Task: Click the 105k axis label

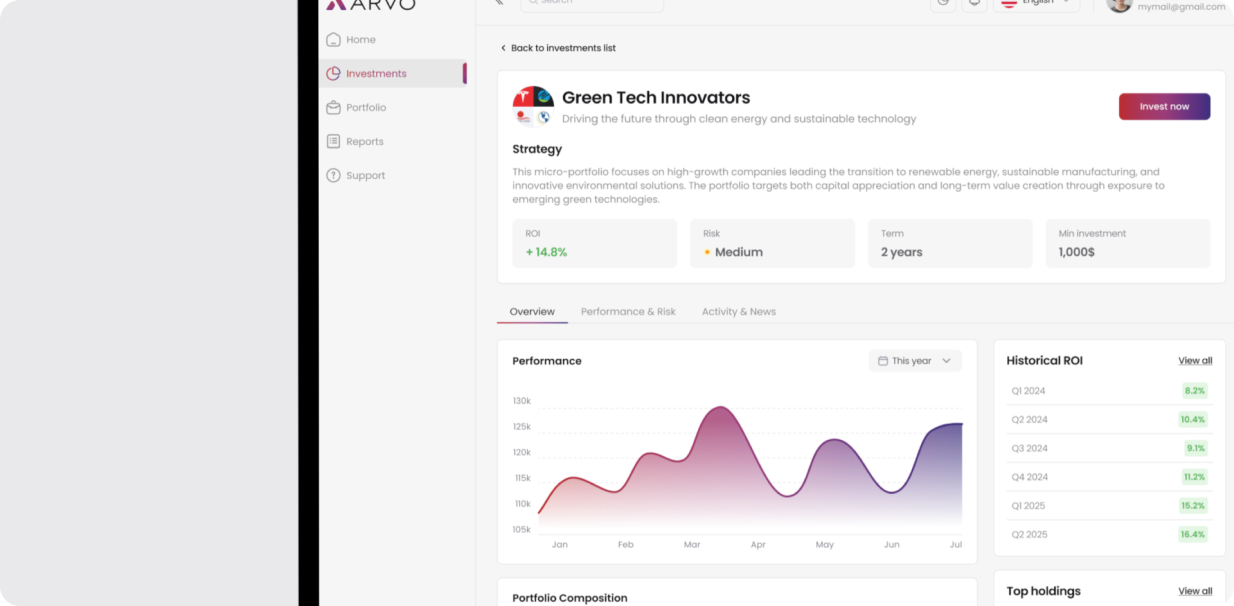Action: (x=522, y=529)
